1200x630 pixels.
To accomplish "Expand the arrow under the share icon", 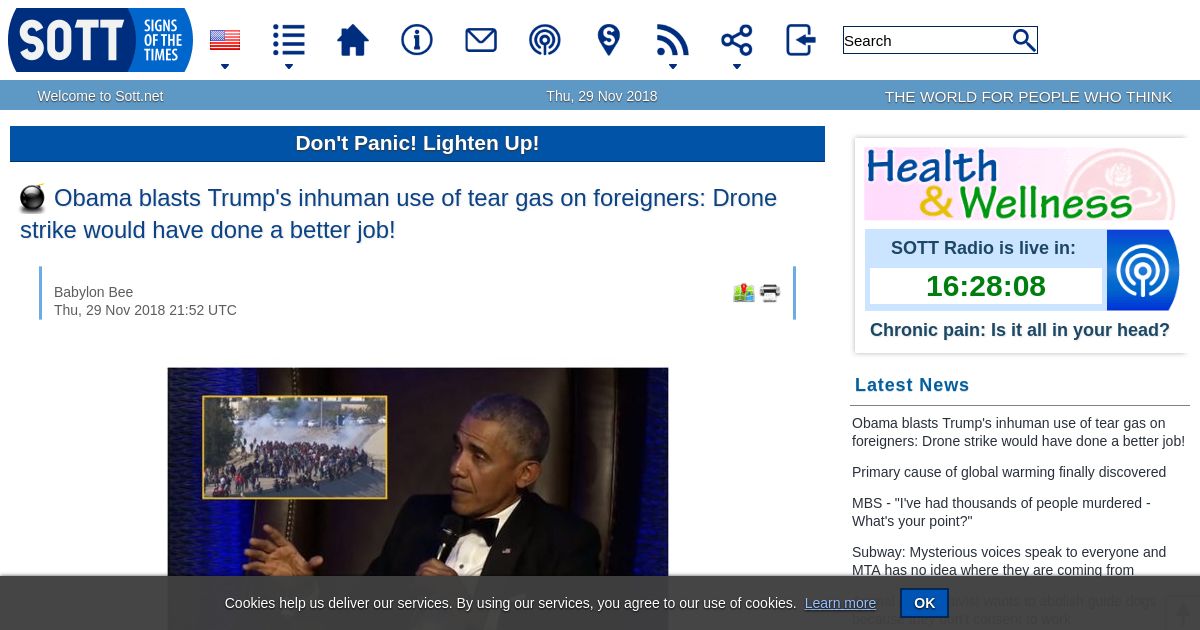I will pyautogui.click(x=737, y=67).
